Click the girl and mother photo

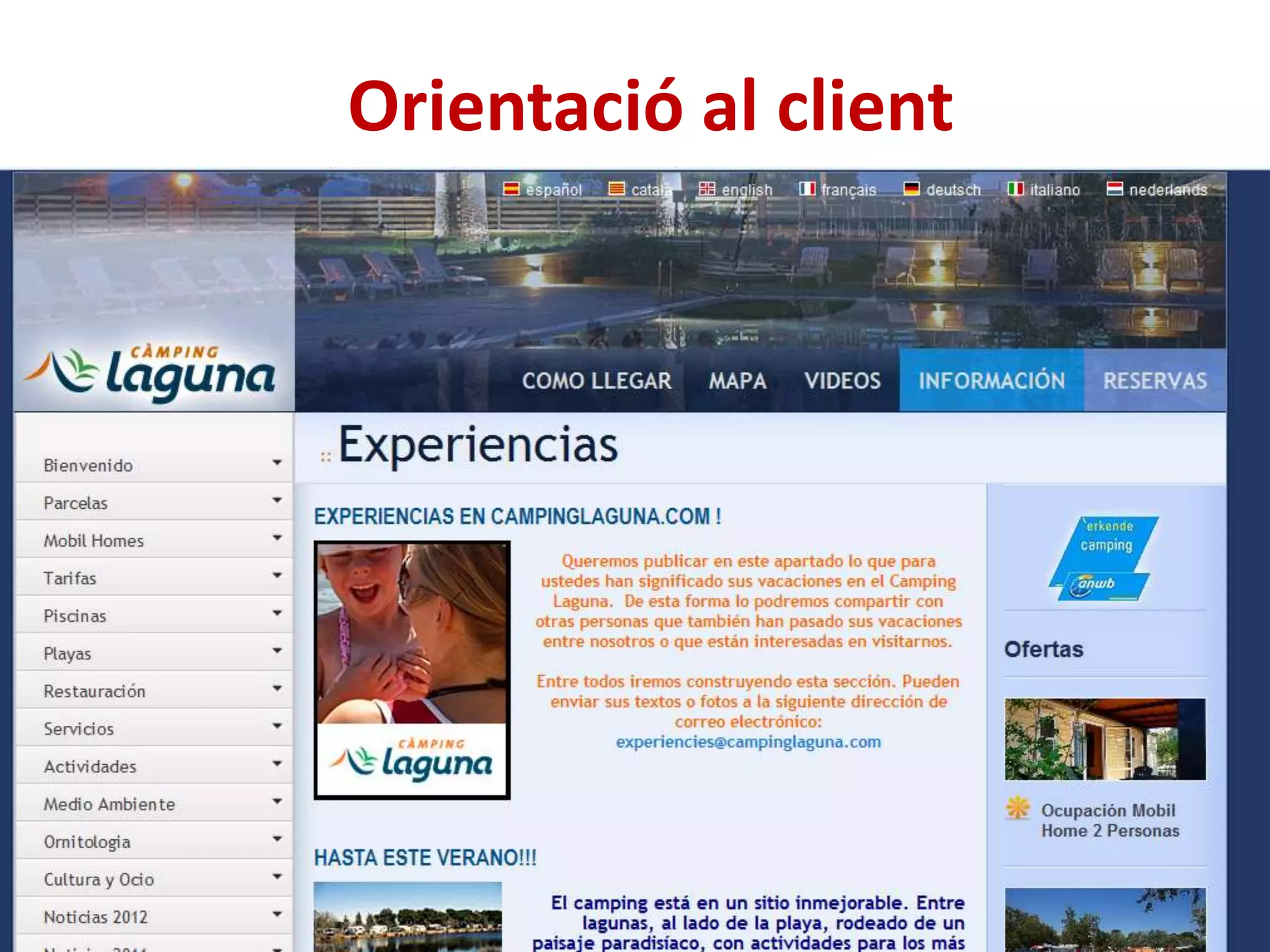pos(412,670)
